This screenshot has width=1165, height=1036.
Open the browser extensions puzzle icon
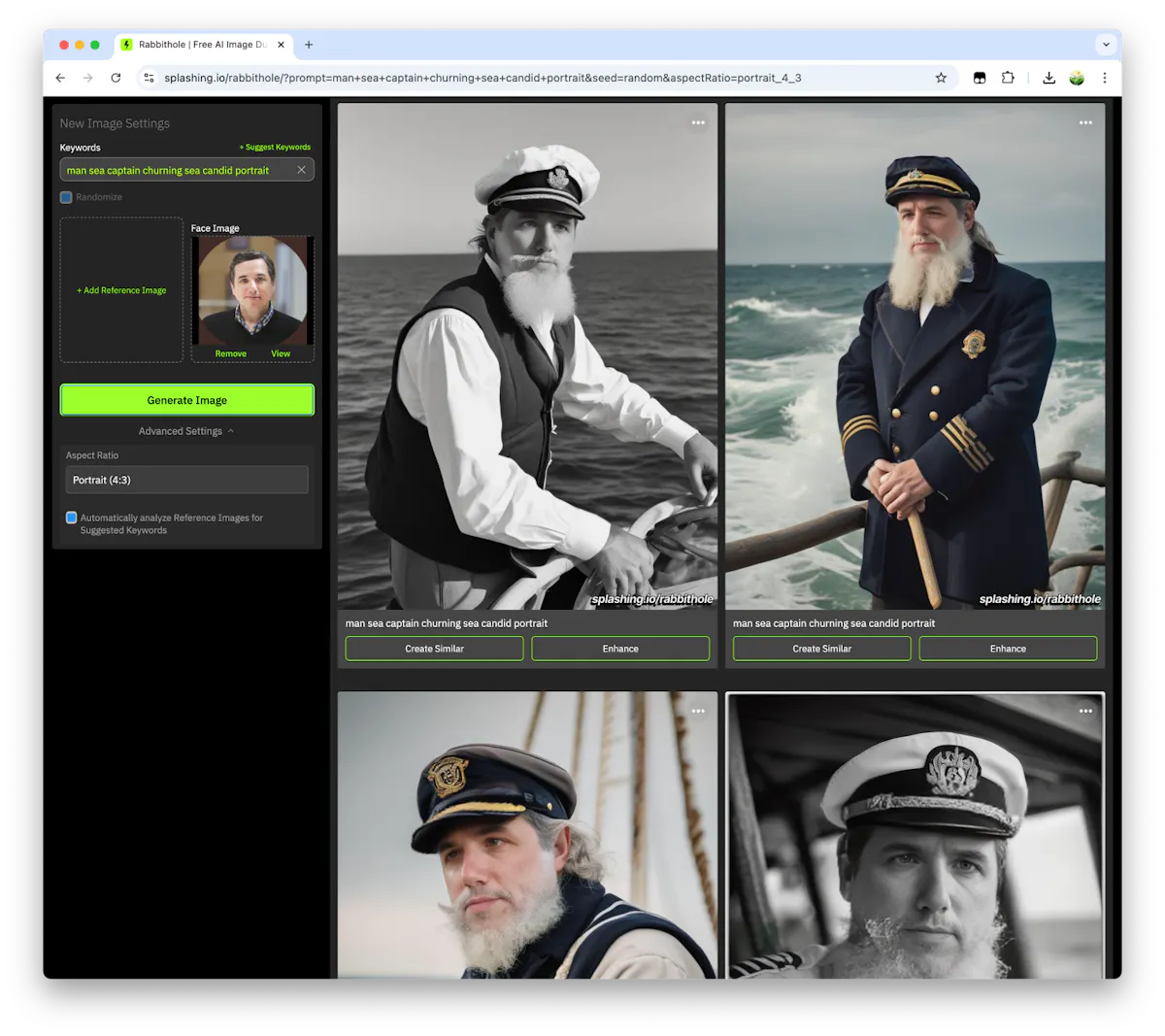tap(1008, 78)
